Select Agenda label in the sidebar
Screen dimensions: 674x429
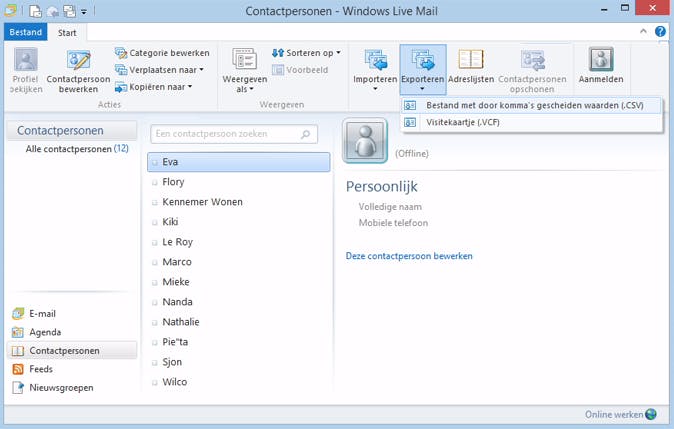tap(45, 332)
